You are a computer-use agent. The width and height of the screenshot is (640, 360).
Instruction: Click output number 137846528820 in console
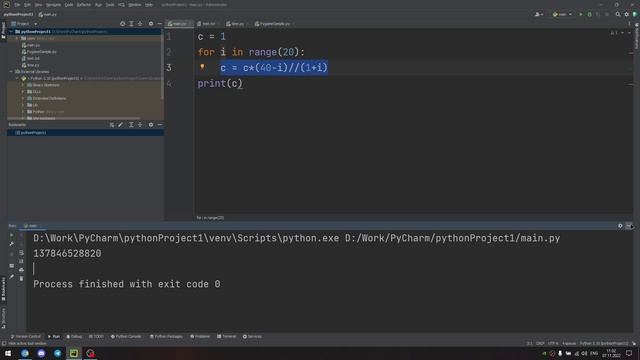pos(67,253)
